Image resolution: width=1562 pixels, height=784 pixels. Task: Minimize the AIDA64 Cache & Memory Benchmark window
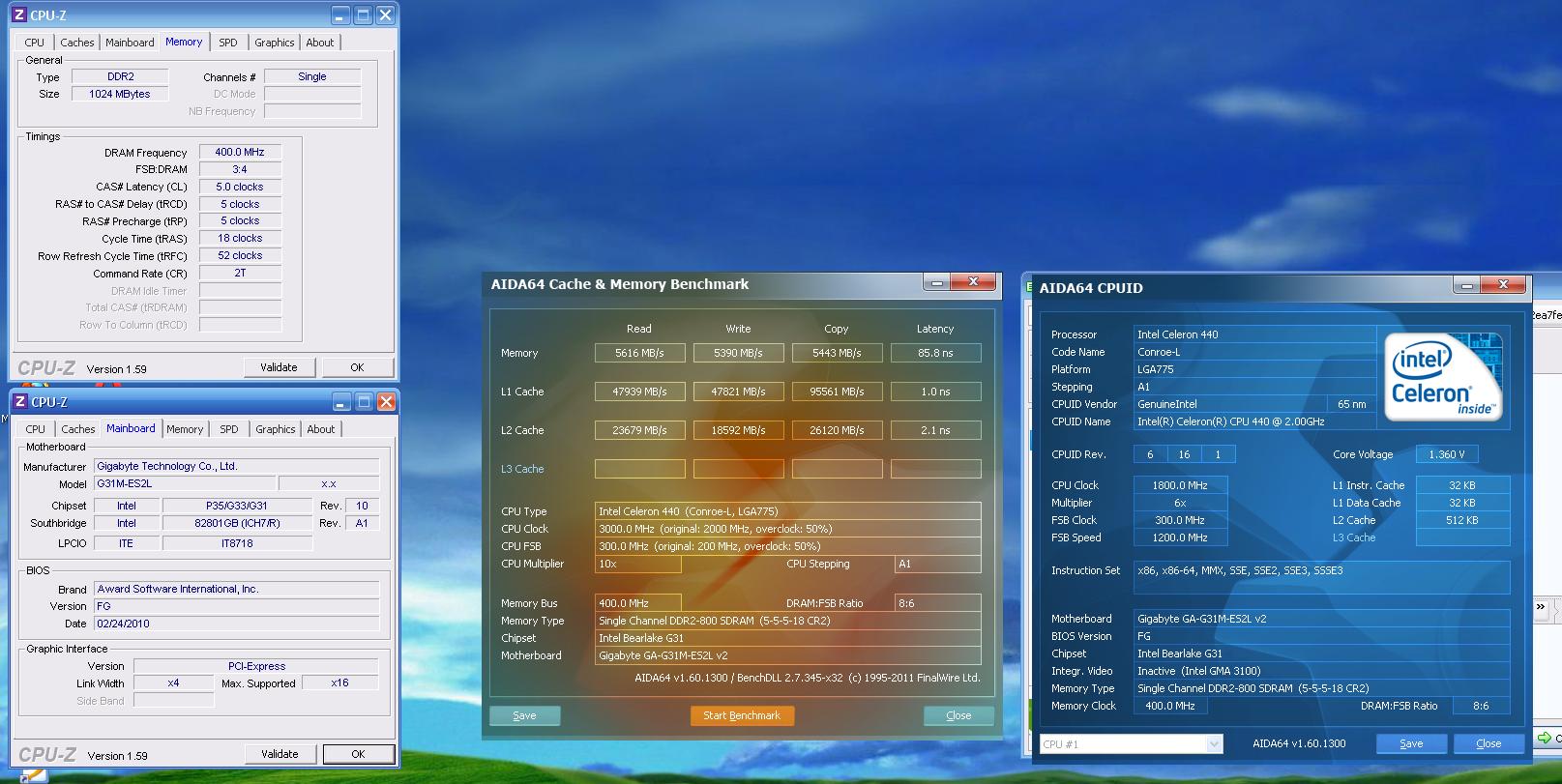pyautogui.click(x=936, y=282)
